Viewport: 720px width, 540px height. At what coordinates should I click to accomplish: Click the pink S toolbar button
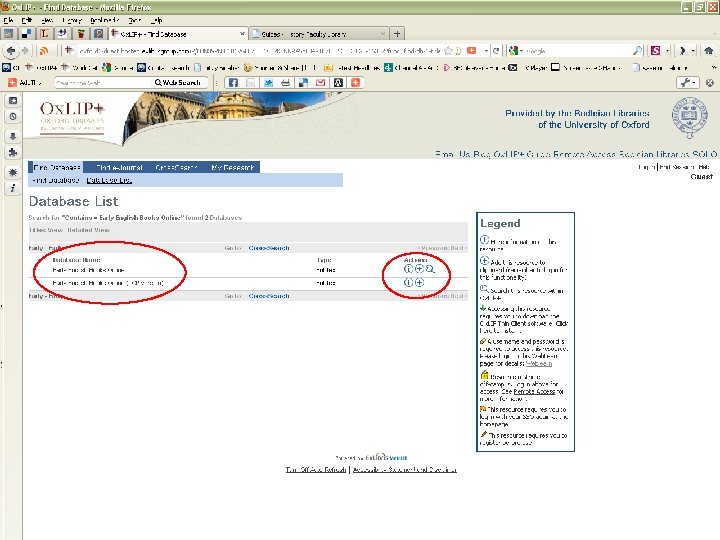pyautogui.click(x=655, y=51)
